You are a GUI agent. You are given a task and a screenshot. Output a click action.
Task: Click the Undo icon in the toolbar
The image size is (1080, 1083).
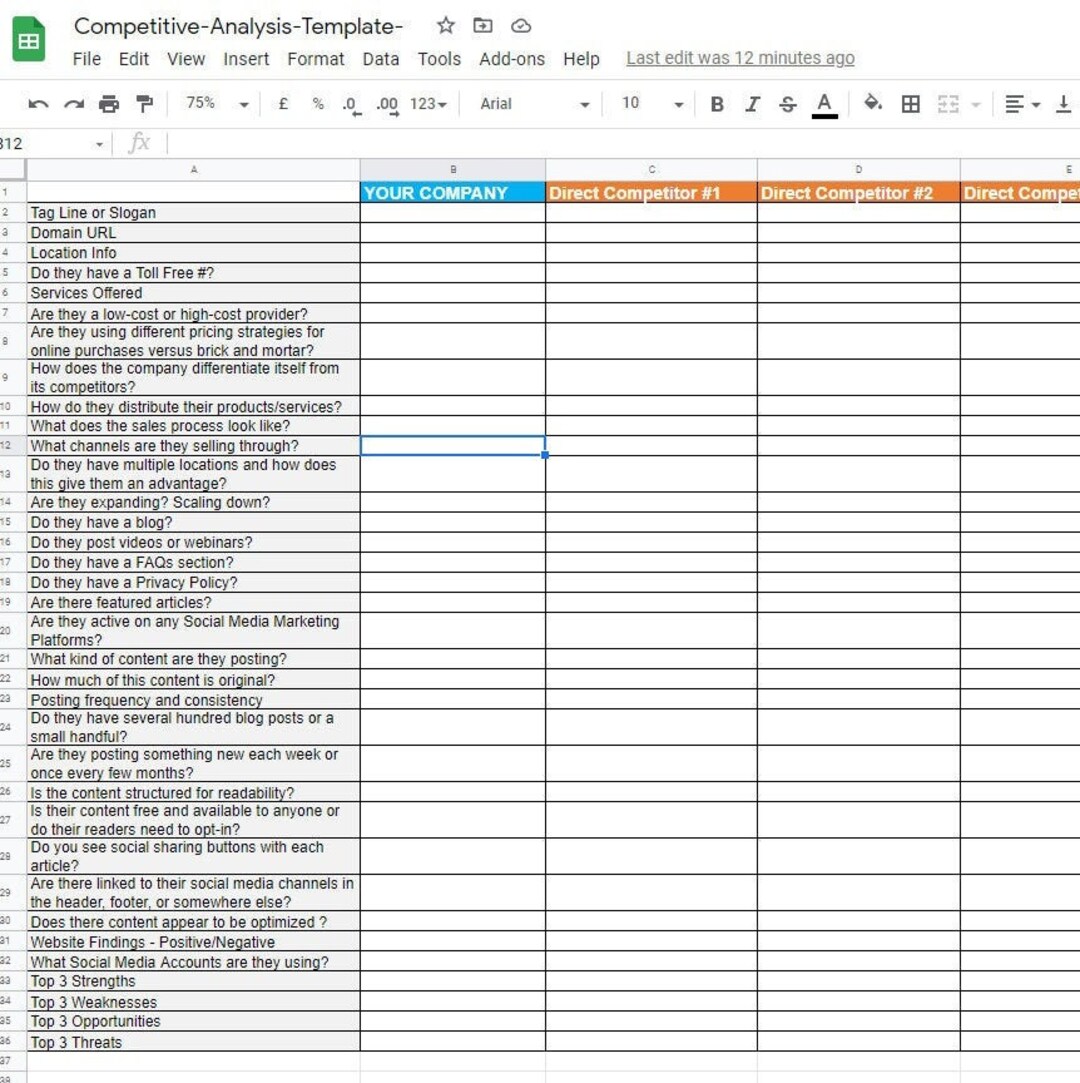38,103
